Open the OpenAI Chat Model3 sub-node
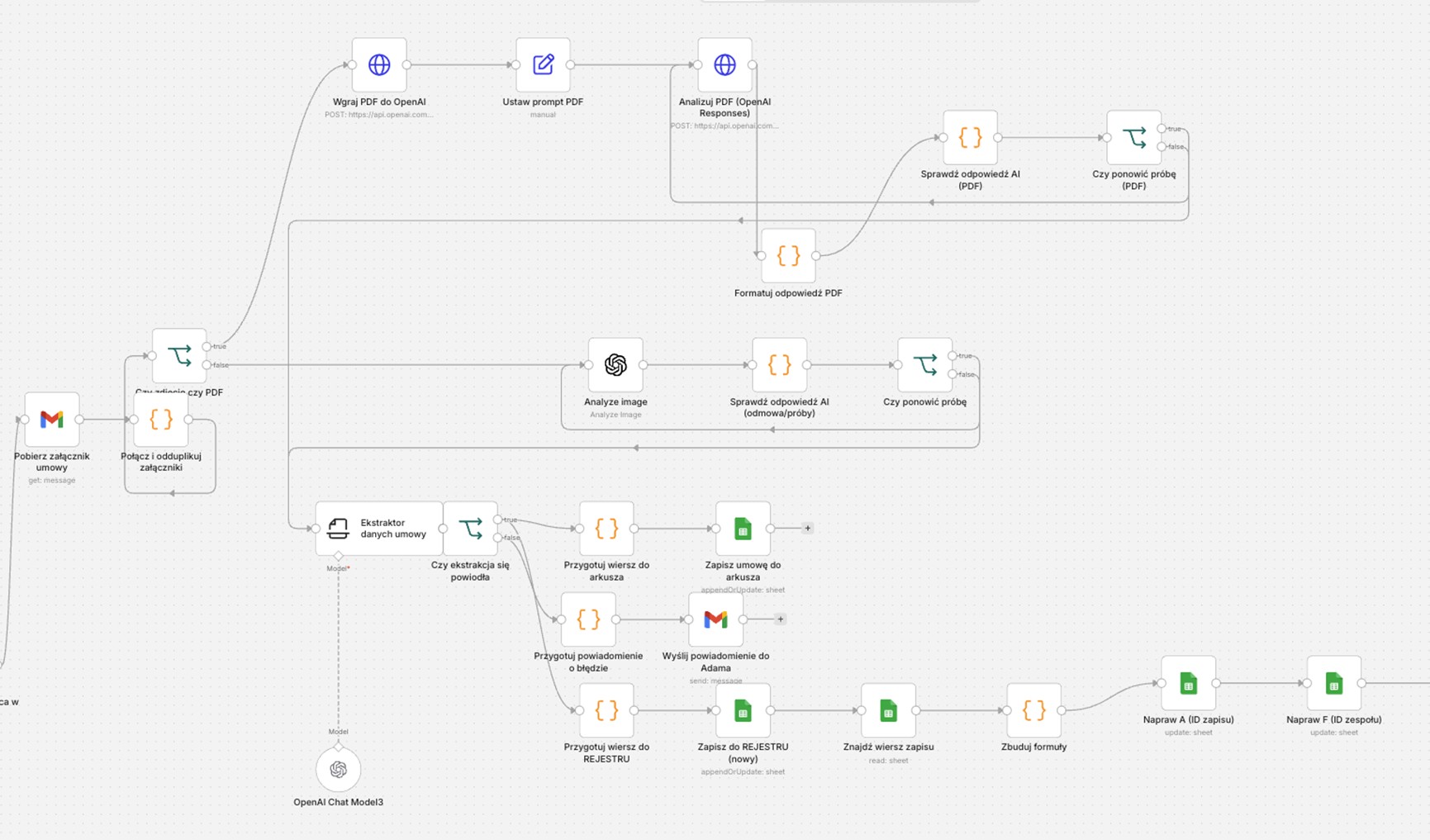Image resolution: width=1430 pixels, height=840 pixels. (338, 769)
